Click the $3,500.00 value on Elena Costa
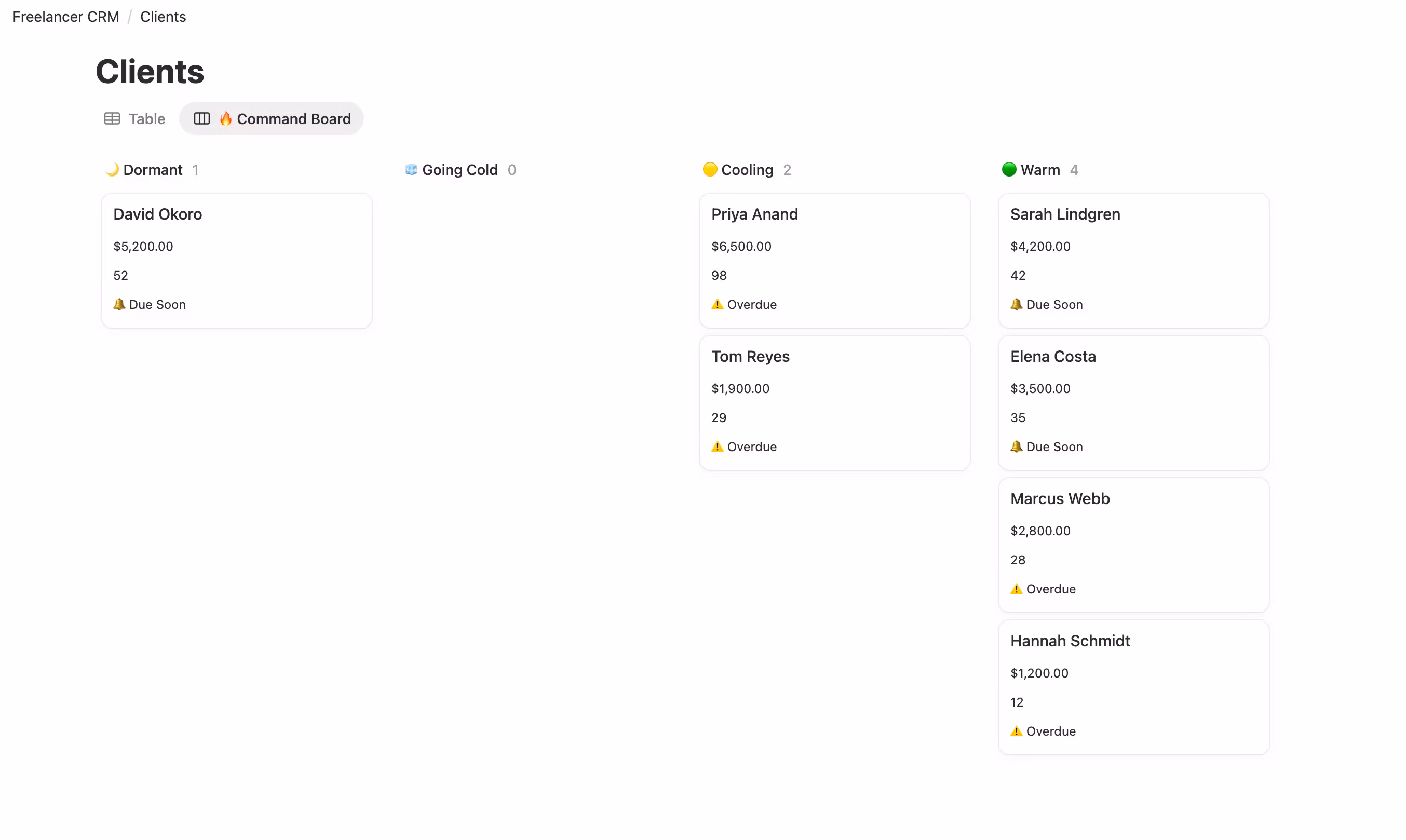The width and height of the screenshot is (1406, 840). [1040, 388]
